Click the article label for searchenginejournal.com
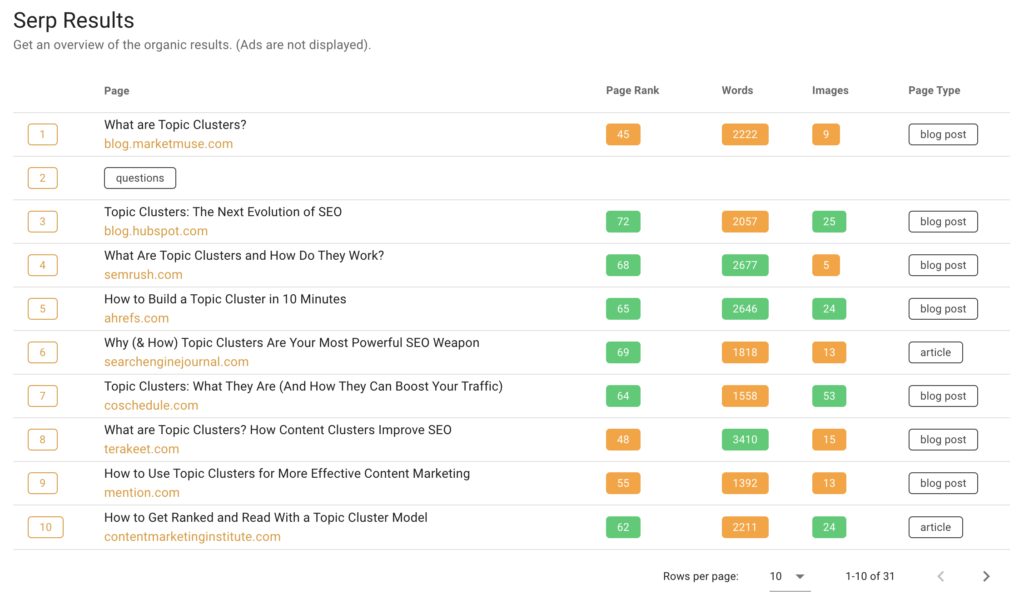The image size is (1024, 604). [935, 352]
